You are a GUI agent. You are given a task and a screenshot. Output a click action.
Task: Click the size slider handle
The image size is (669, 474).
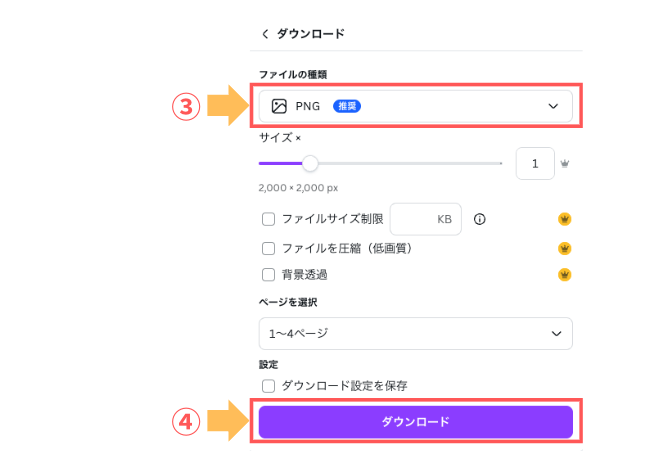(x=310, y=163)
